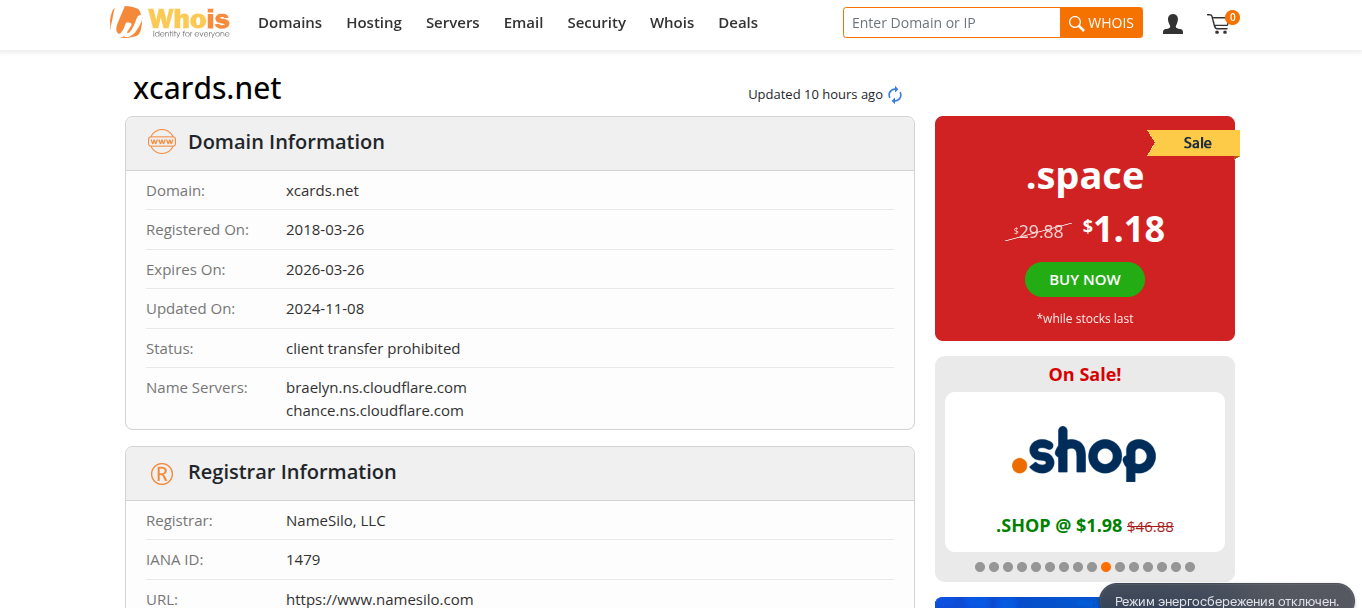
Task: Open the user account icon
Action: tap(1173, 24)
